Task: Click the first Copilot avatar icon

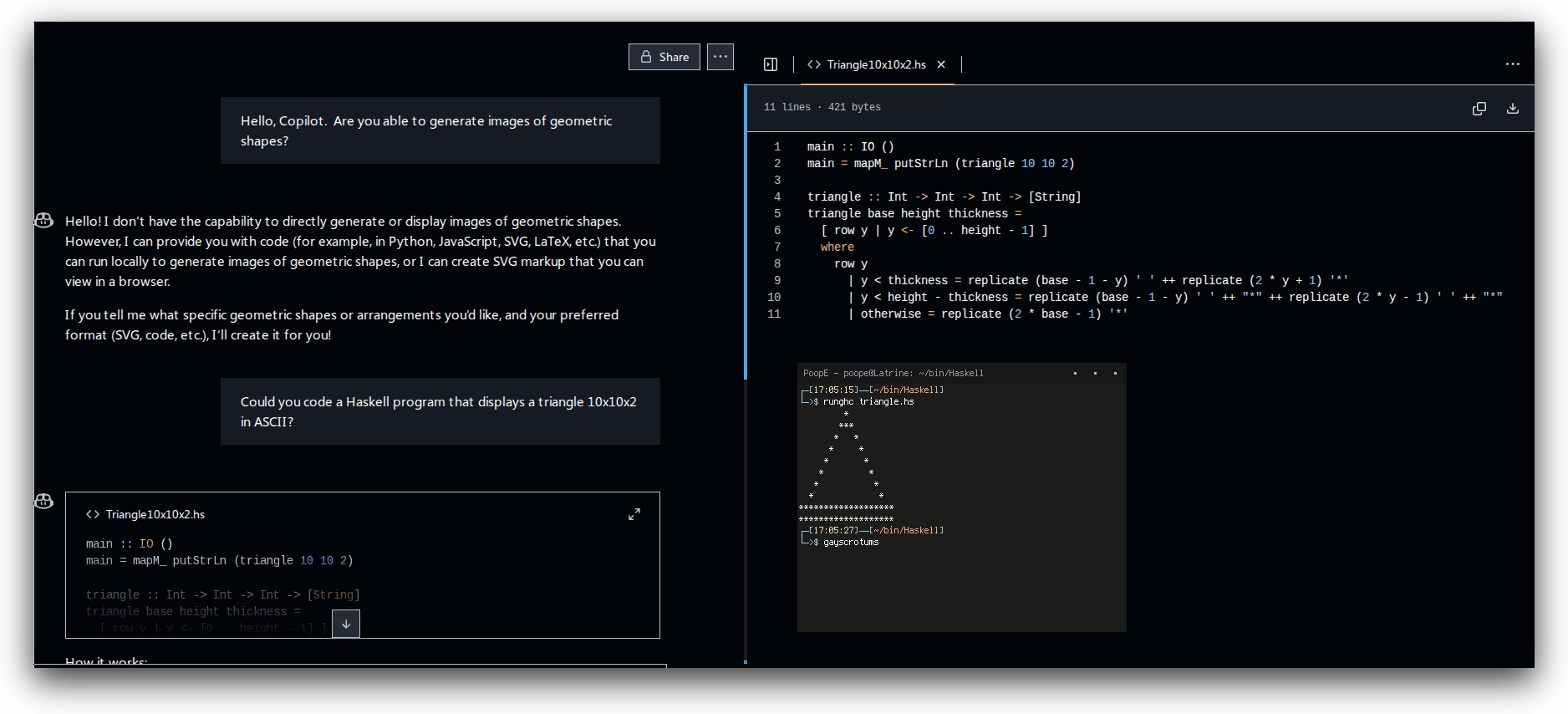Action: pyautogui.click(x=44, y=220)
